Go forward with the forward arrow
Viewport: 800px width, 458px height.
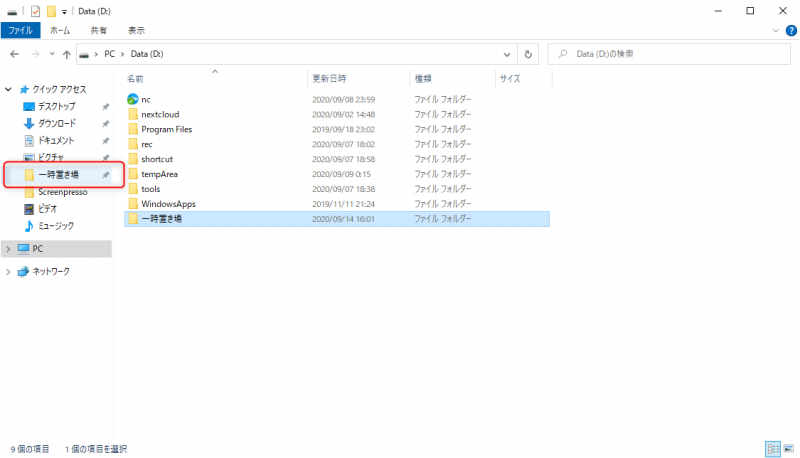click(35, 54)
